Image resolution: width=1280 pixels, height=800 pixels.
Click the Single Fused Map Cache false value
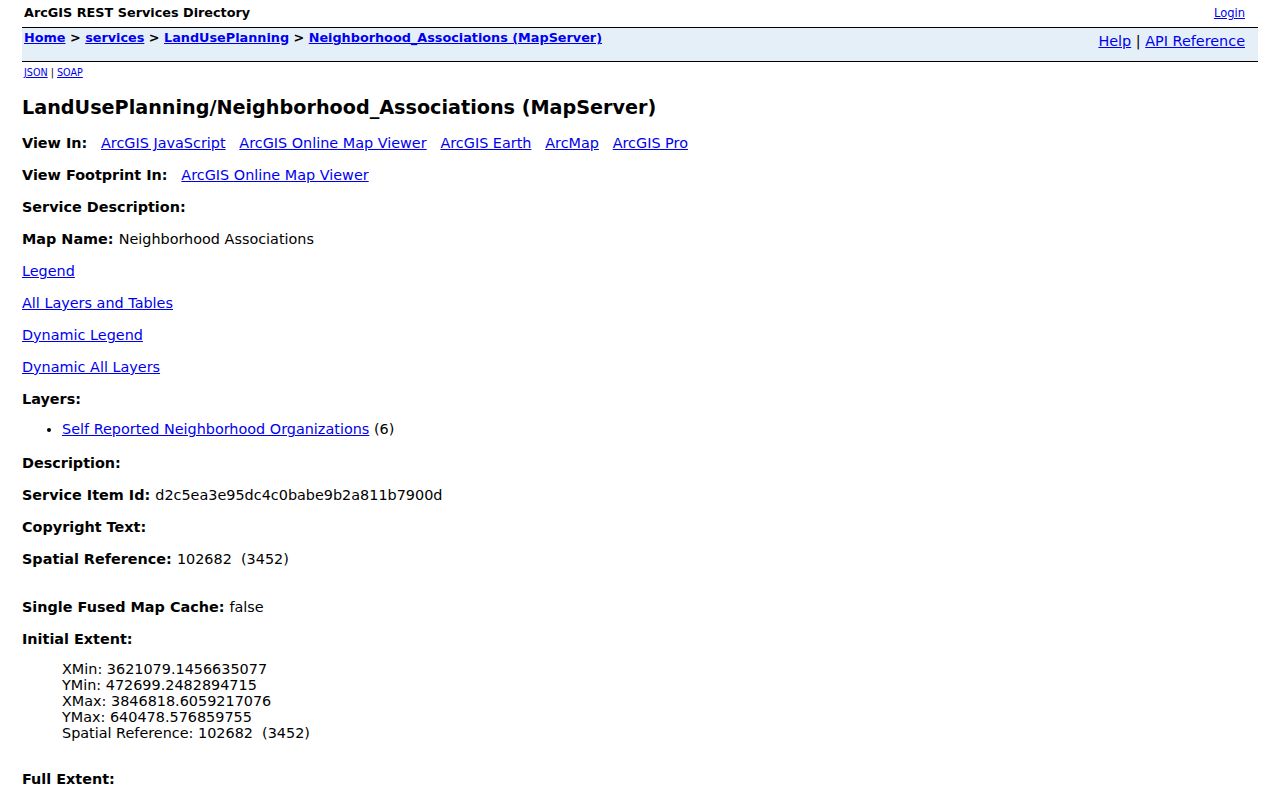click(x=246, y=607)
